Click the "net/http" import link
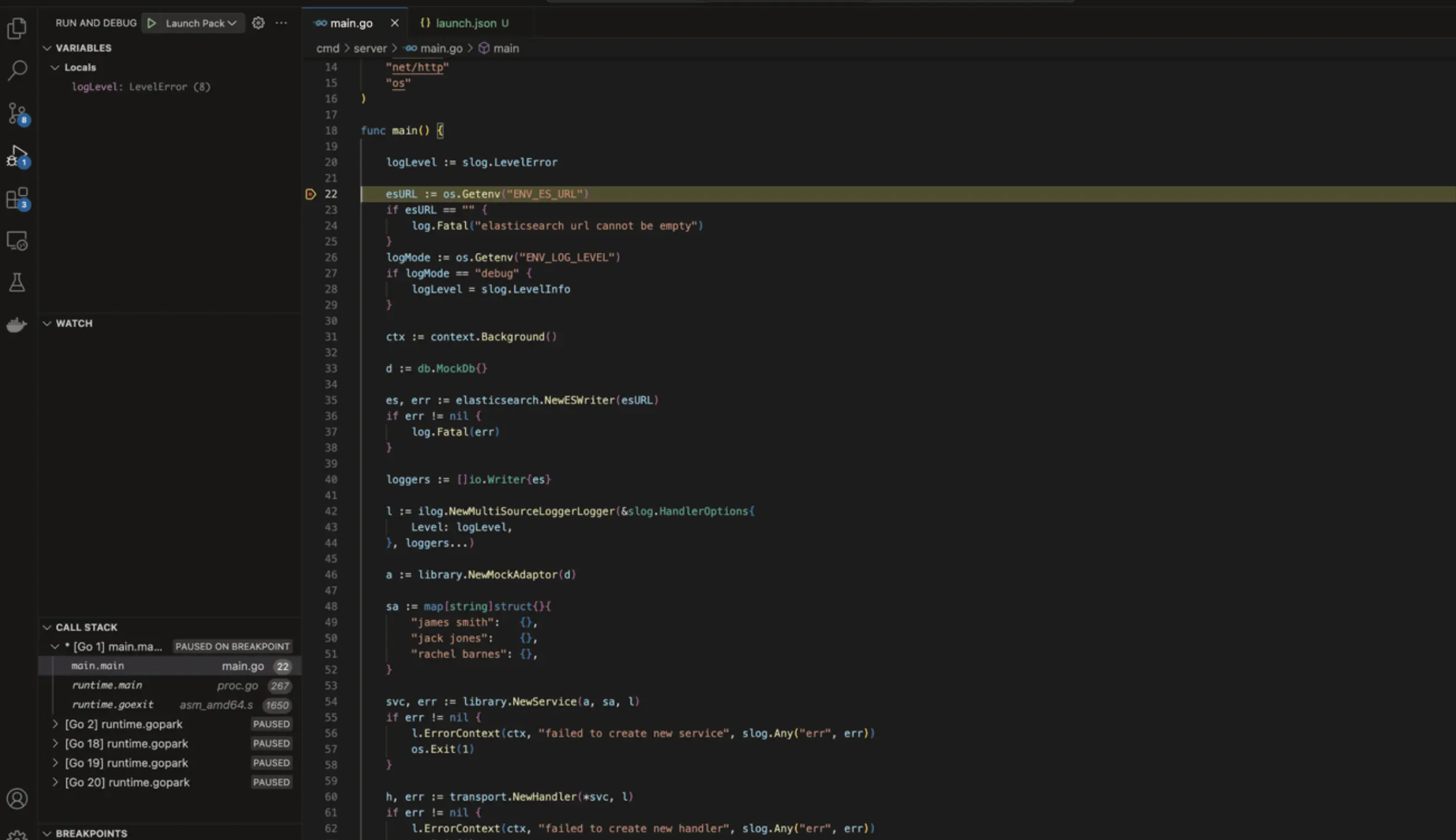1456x840 pixels. click(417, 67)
